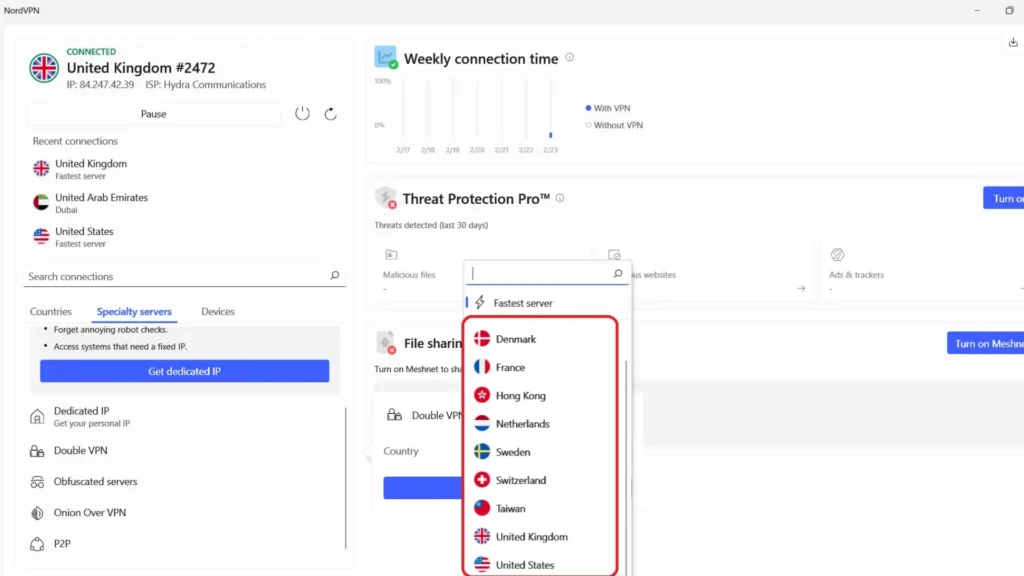Select Onion Over VPN in the specialty list
1024x576 pixels.
185,513
